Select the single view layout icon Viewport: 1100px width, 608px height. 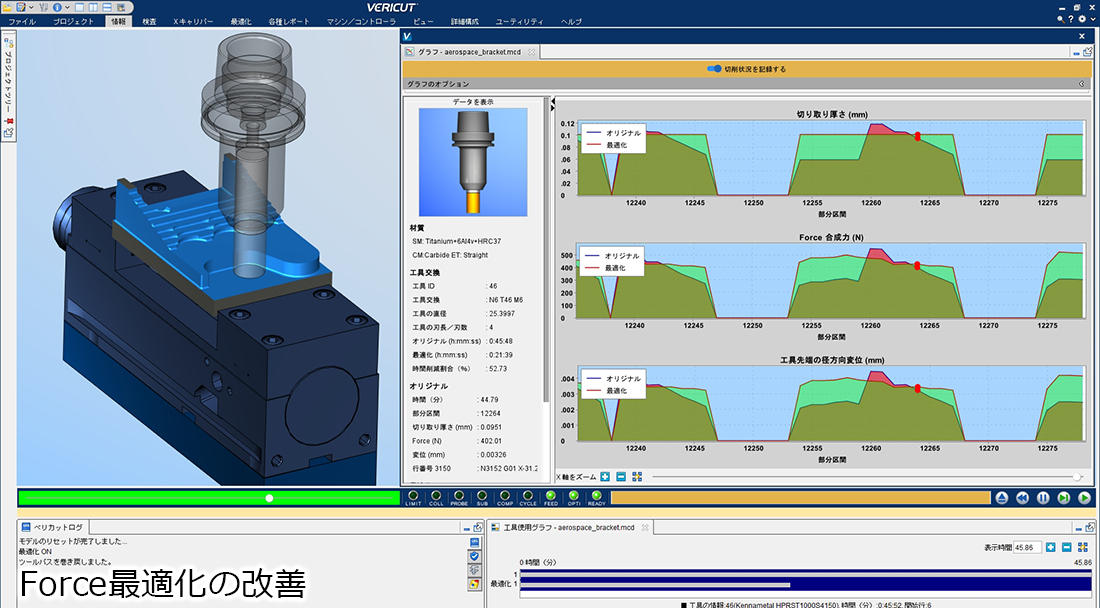79,7
